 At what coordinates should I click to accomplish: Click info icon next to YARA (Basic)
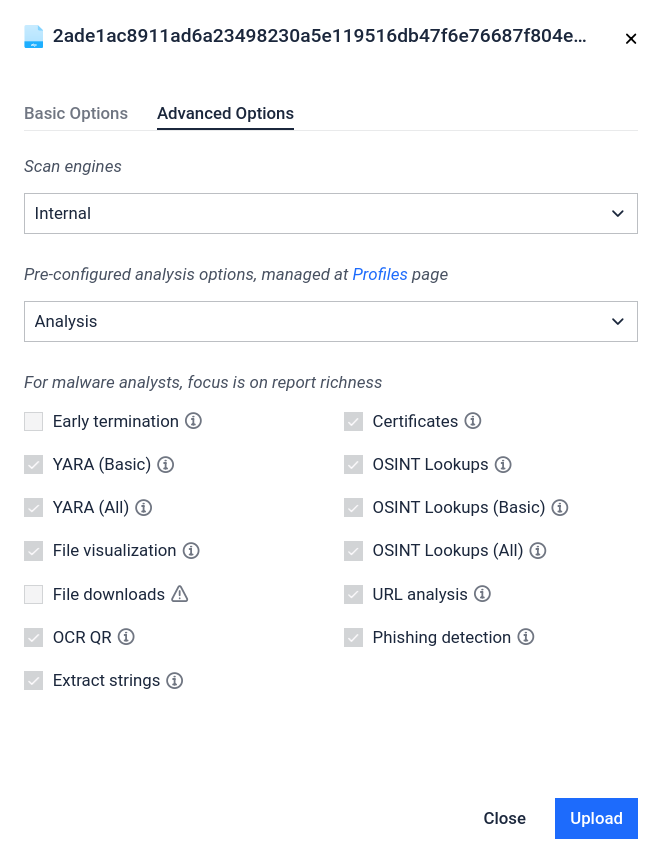click(x=166, y=464)
